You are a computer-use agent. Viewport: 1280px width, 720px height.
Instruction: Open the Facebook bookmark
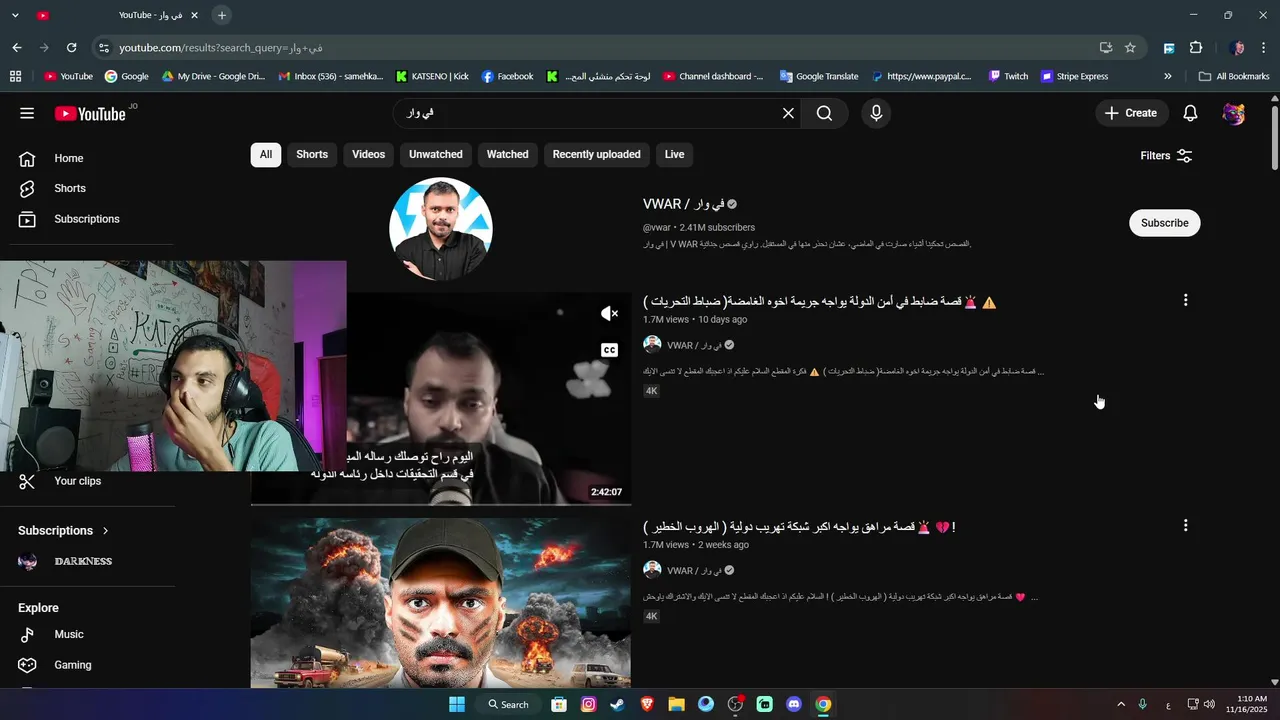pyautogui.click(x=507, y=76)
